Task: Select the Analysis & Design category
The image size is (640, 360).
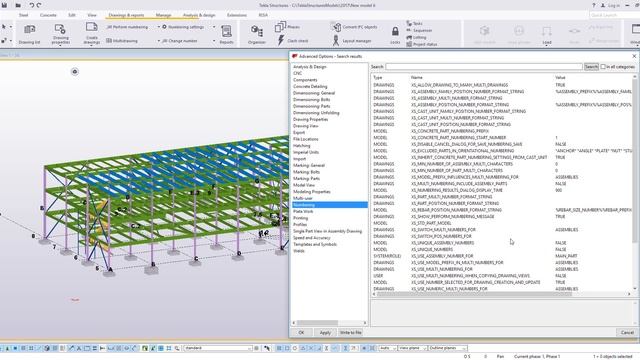Action: pyautogui.click(x=310, y=67)
